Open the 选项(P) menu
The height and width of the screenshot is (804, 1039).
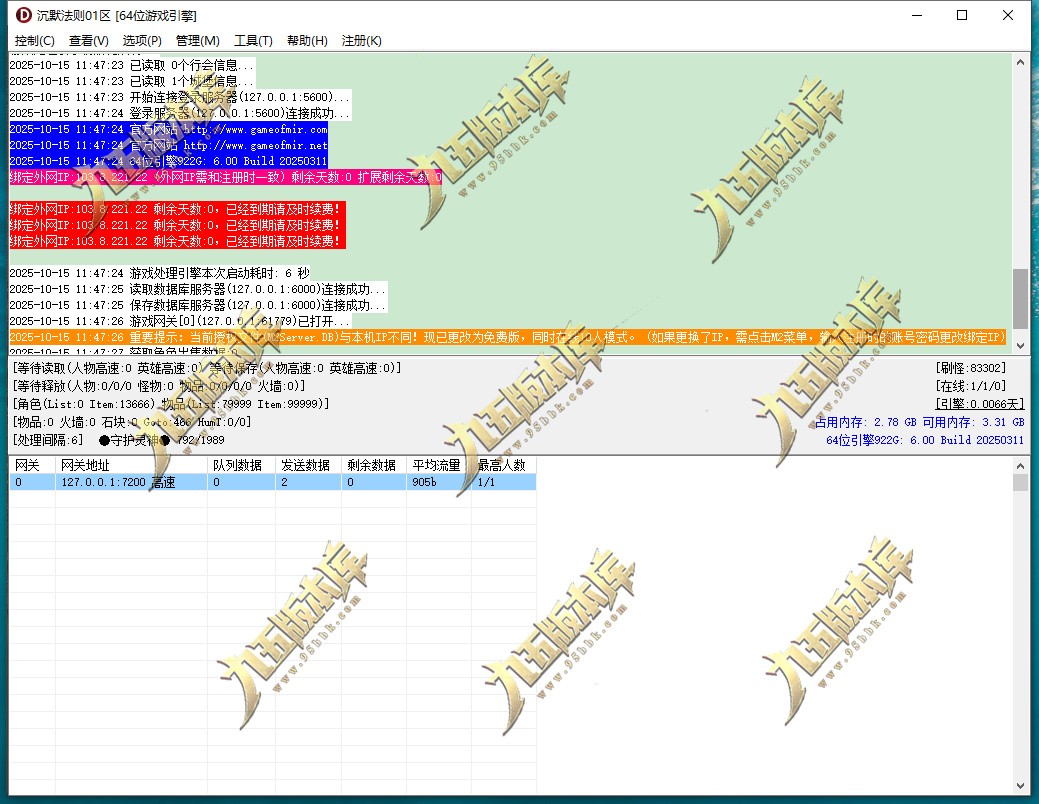click(x=142, y=40)
